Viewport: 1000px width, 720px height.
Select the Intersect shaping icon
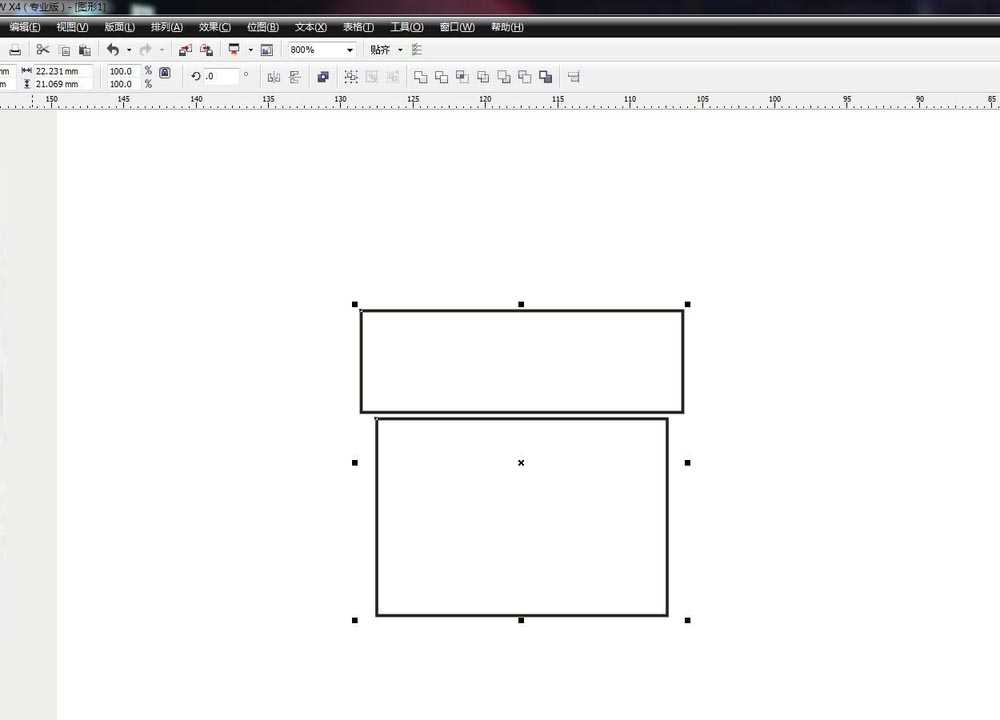[461, 76]
